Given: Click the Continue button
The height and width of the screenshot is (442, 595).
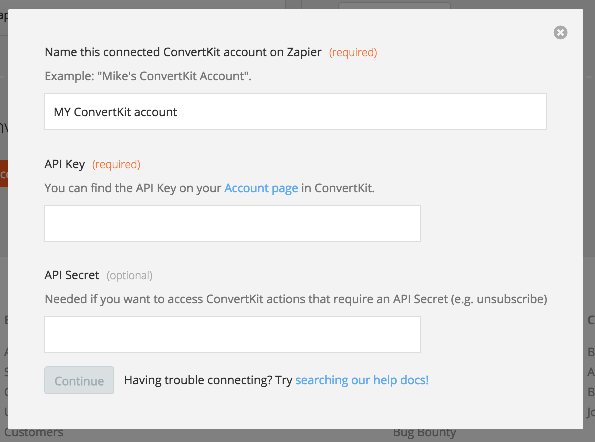Looking at the screenshot, I should click(x=79, y=380).
